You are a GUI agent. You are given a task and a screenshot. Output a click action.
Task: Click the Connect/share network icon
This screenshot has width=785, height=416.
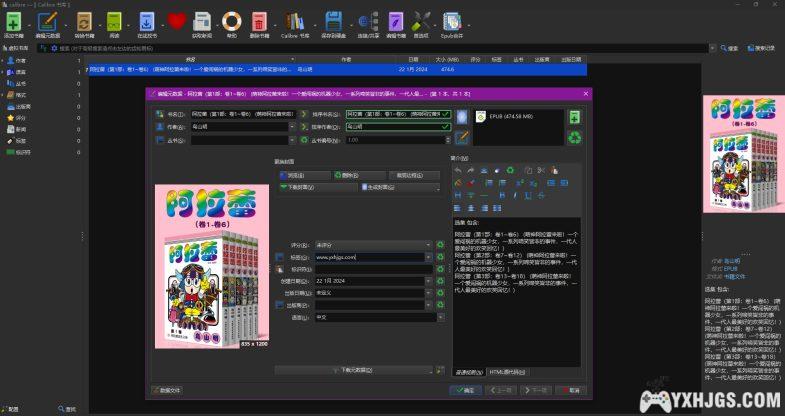point(368,22)
